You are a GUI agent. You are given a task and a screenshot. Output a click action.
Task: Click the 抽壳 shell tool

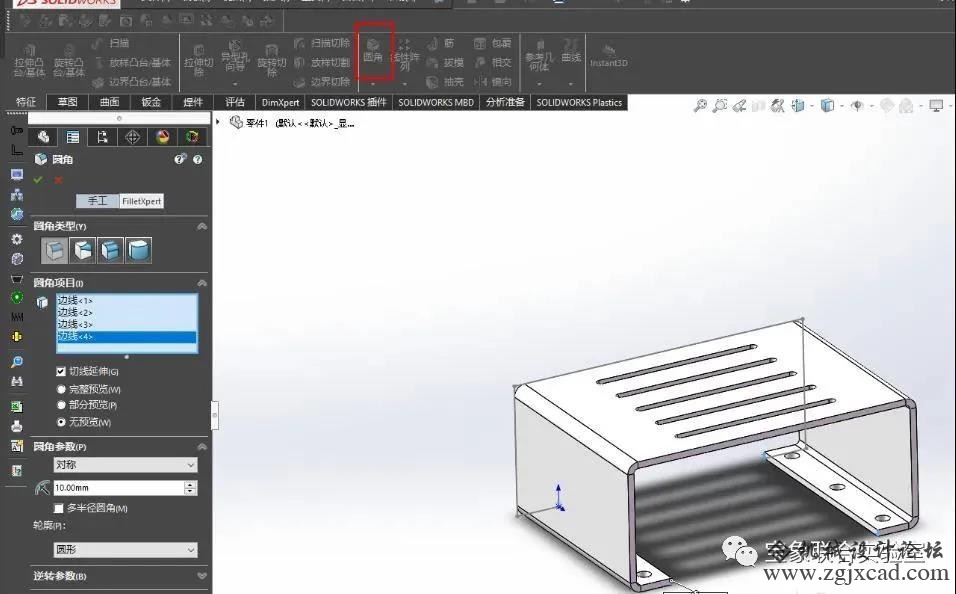[445, 82]
